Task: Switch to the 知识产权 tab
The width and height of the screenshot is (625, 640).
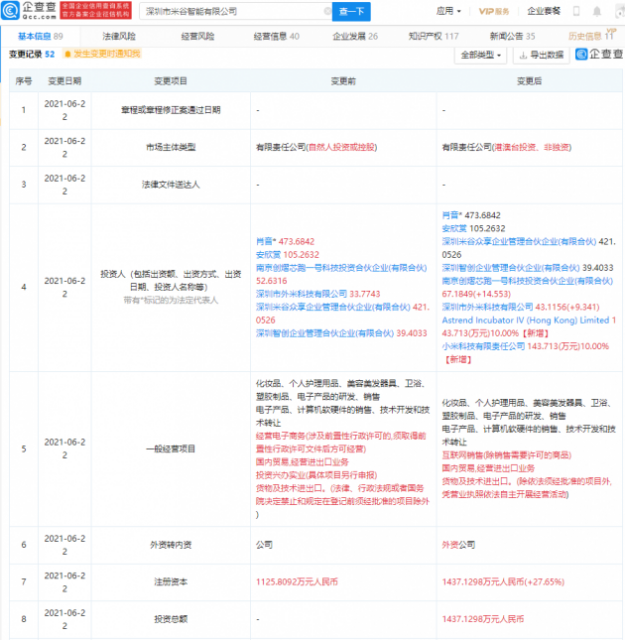Action: click(434, 36)
